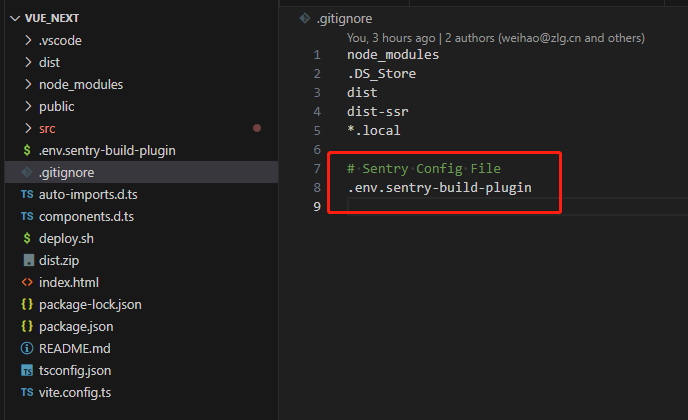Click the archive icon for dist.zip
688x420 pixels.
point(27,260)
